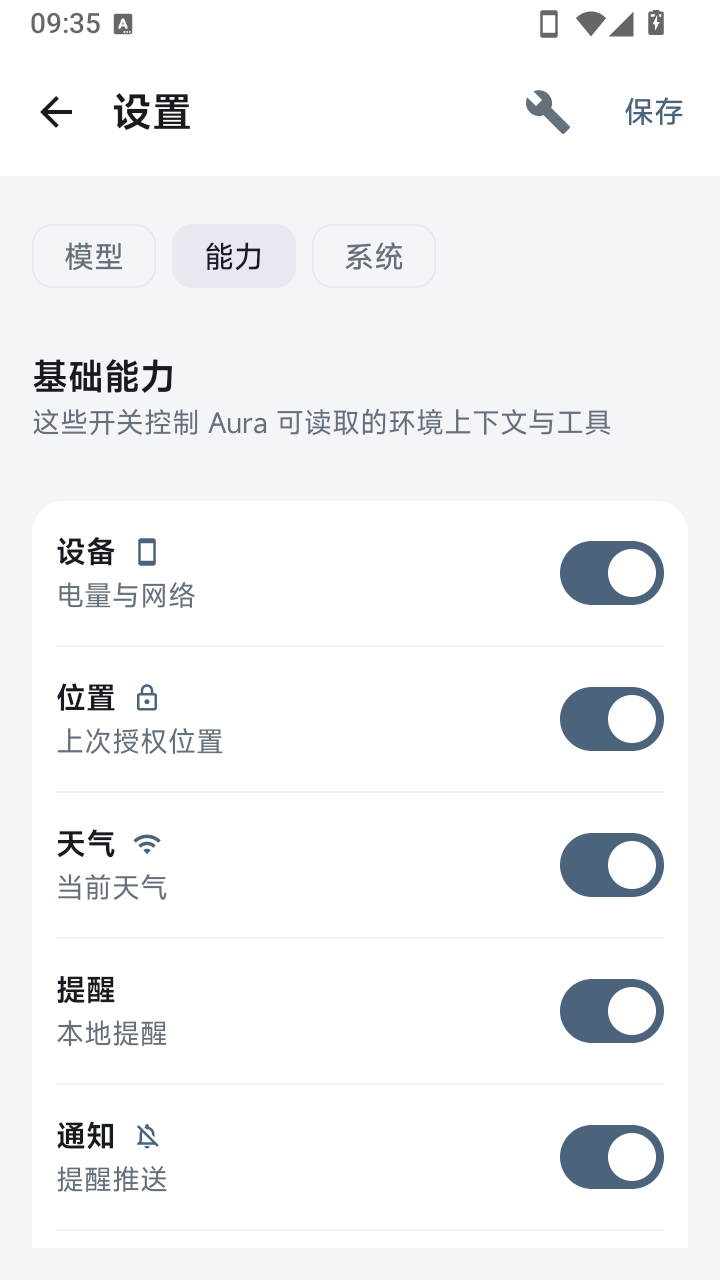Select the 能力 tab

pos(234,256)
